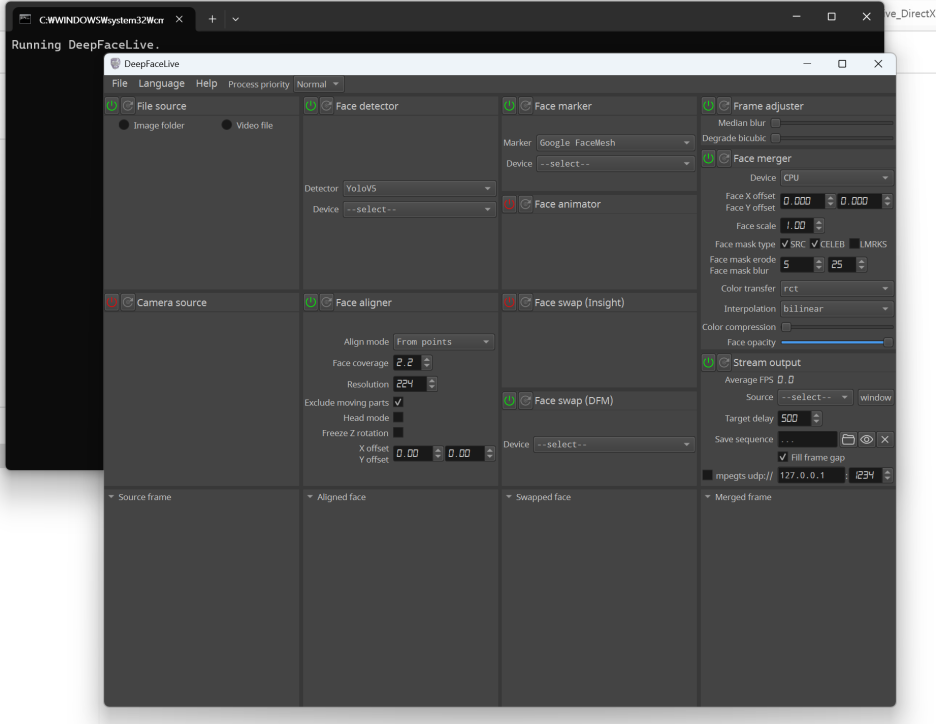Reset Face merger module settings
The width and height of the screenshot is (936, 724).
pyautogui.click(x=724, y=158)
